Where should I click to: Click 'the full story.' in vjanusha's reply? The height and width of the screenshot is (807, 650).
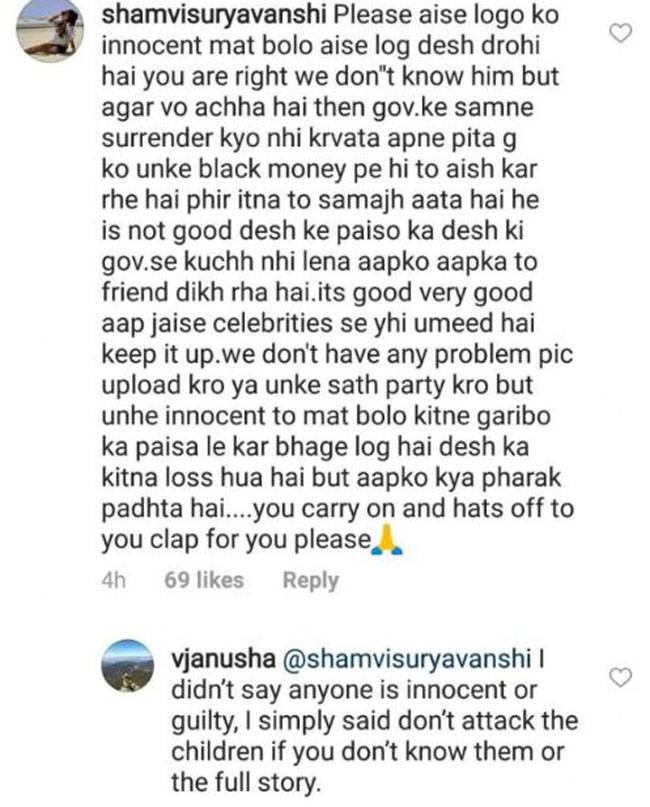(x=246, y=782)
